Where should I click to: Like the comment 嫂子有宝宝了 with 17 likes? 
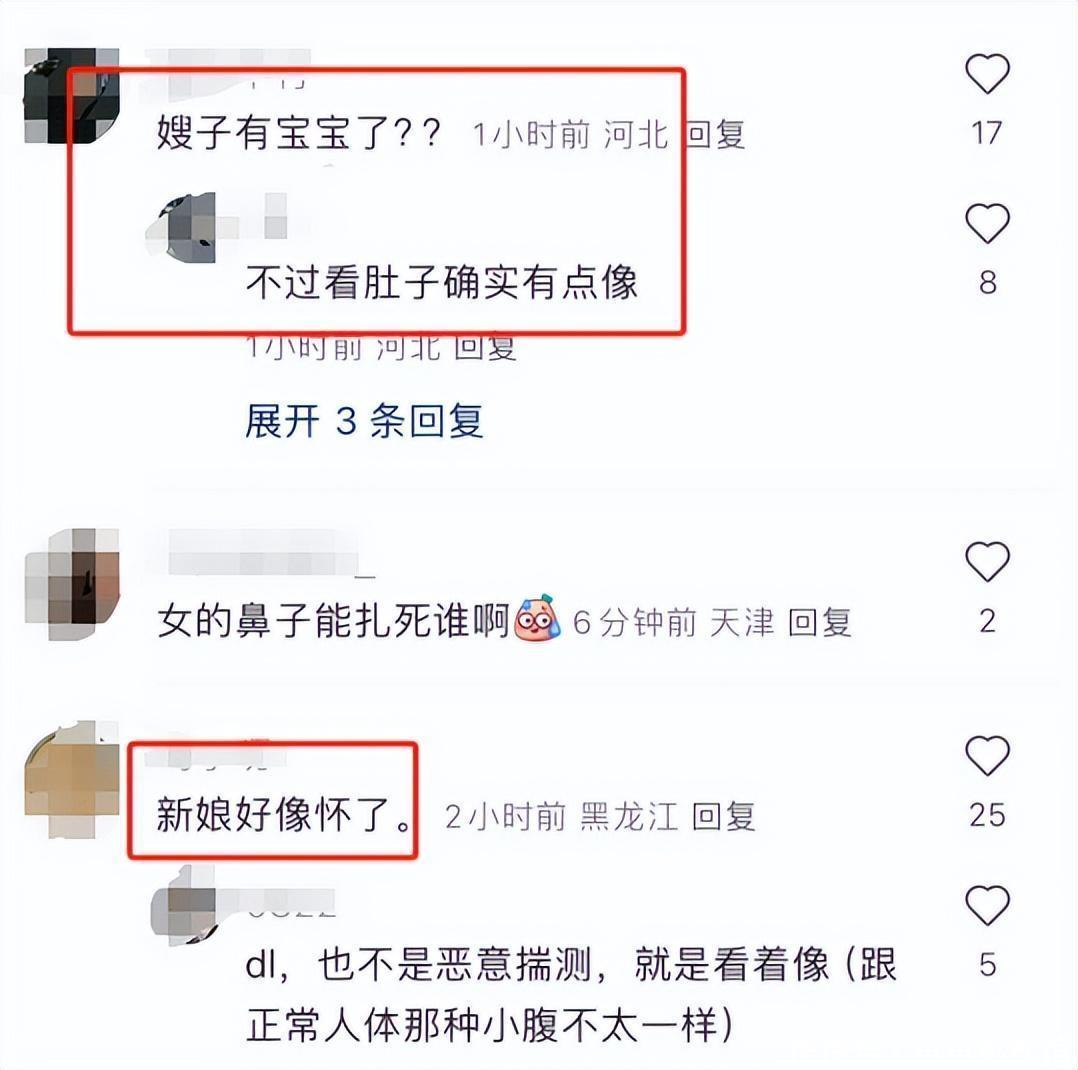pos(987,74)
